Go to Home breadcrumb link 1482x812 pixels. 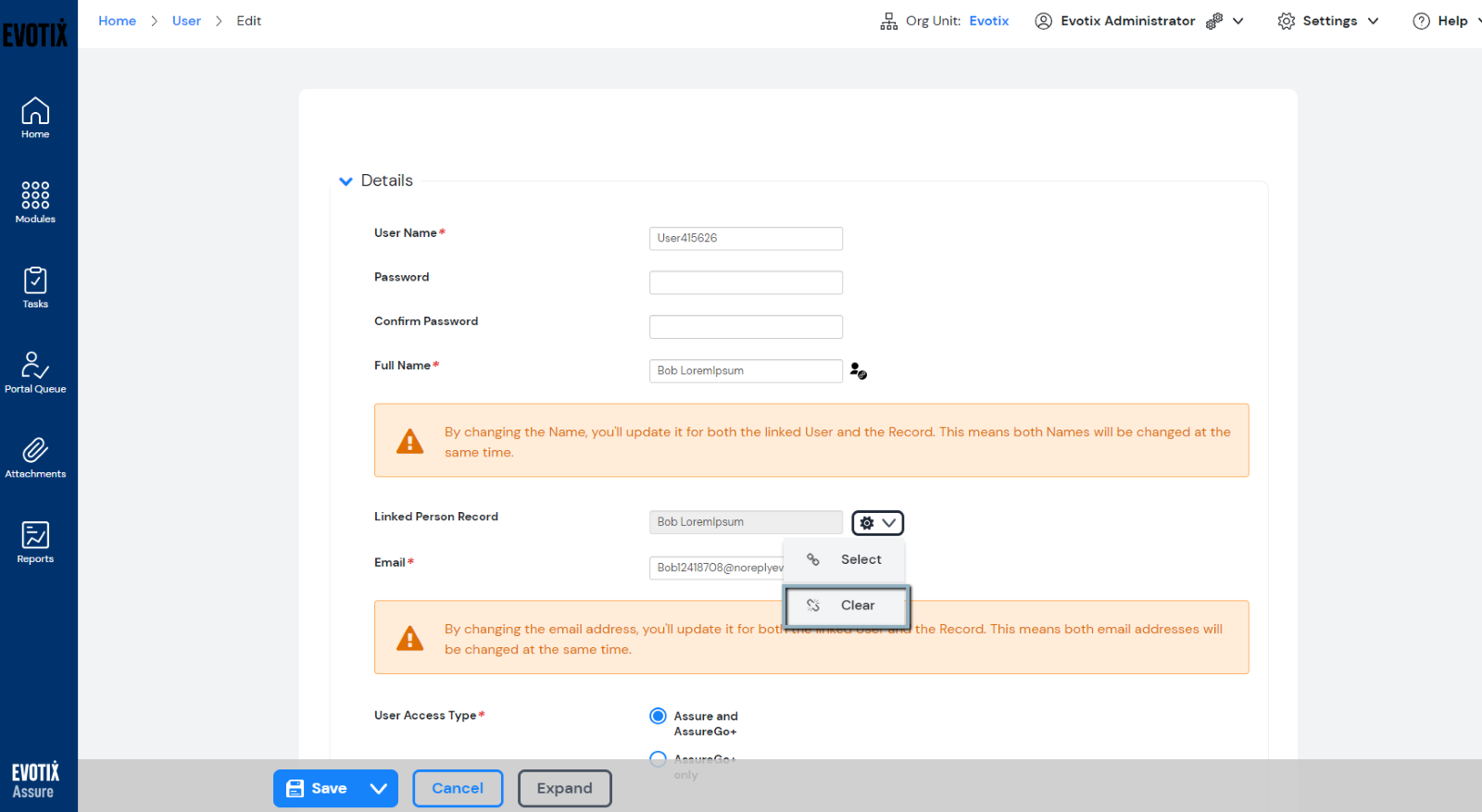(118, 21)
